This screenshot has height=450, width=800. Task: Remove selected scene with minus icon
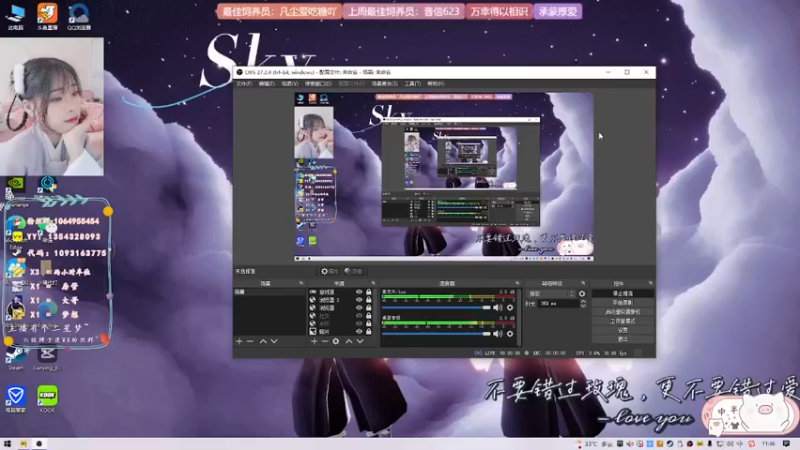[250, 341]
